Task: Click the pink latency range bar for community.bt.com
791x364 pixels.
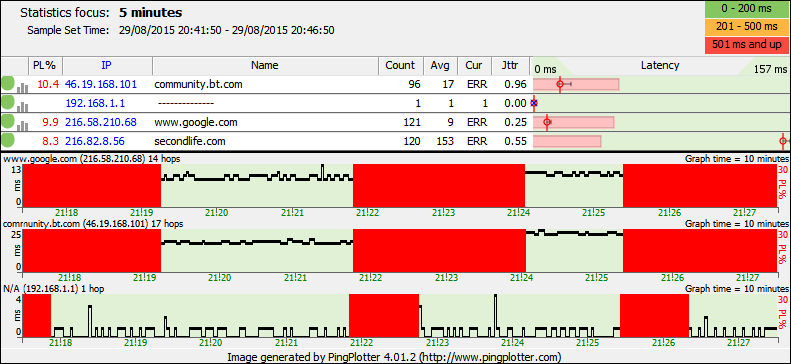Action: coord(576,84)
